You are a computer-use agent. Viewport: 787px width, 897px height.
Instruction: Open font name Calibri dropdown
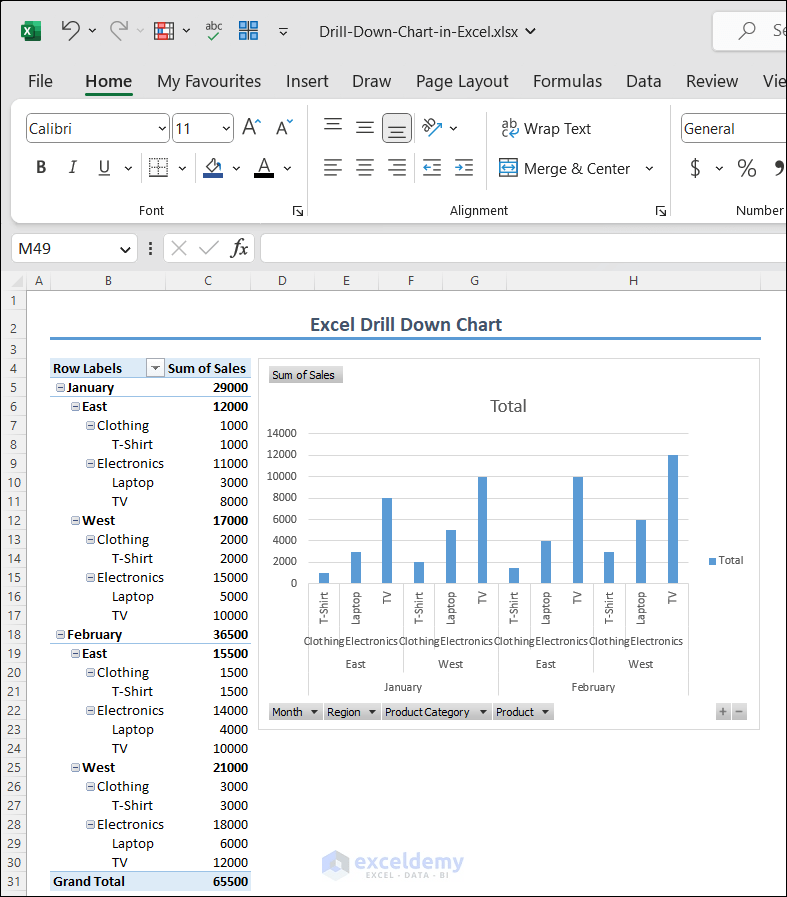click(162, 129)
